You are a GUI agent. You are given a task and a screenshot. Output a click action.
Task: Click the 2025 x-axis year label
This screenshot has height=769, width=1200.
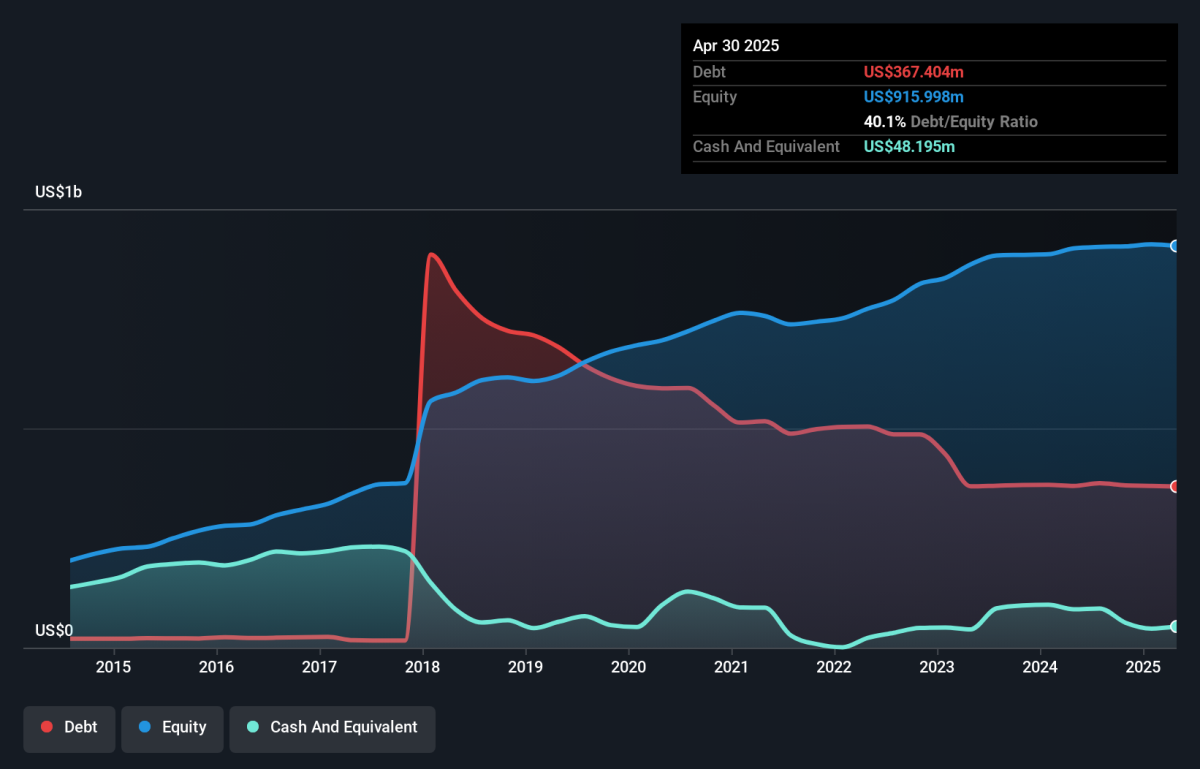tap(1142, 667)
